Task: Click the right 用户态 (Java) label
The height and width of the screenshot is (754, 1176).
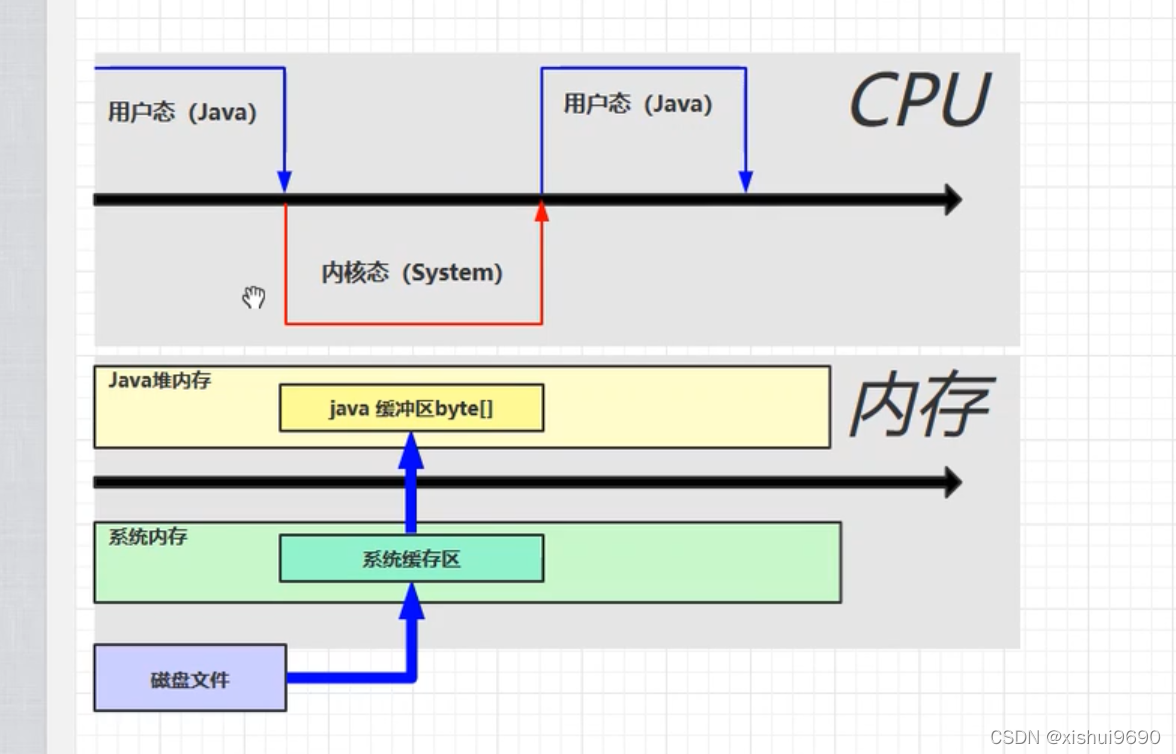Action: point(637,103)
